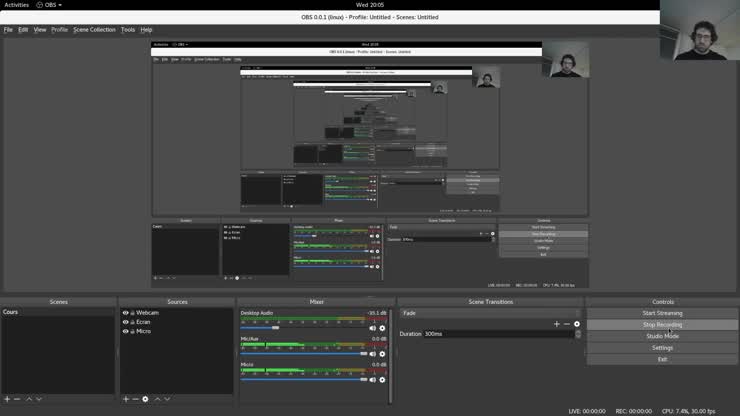
Task: Click the Stop Recording button
Action: 662,325
